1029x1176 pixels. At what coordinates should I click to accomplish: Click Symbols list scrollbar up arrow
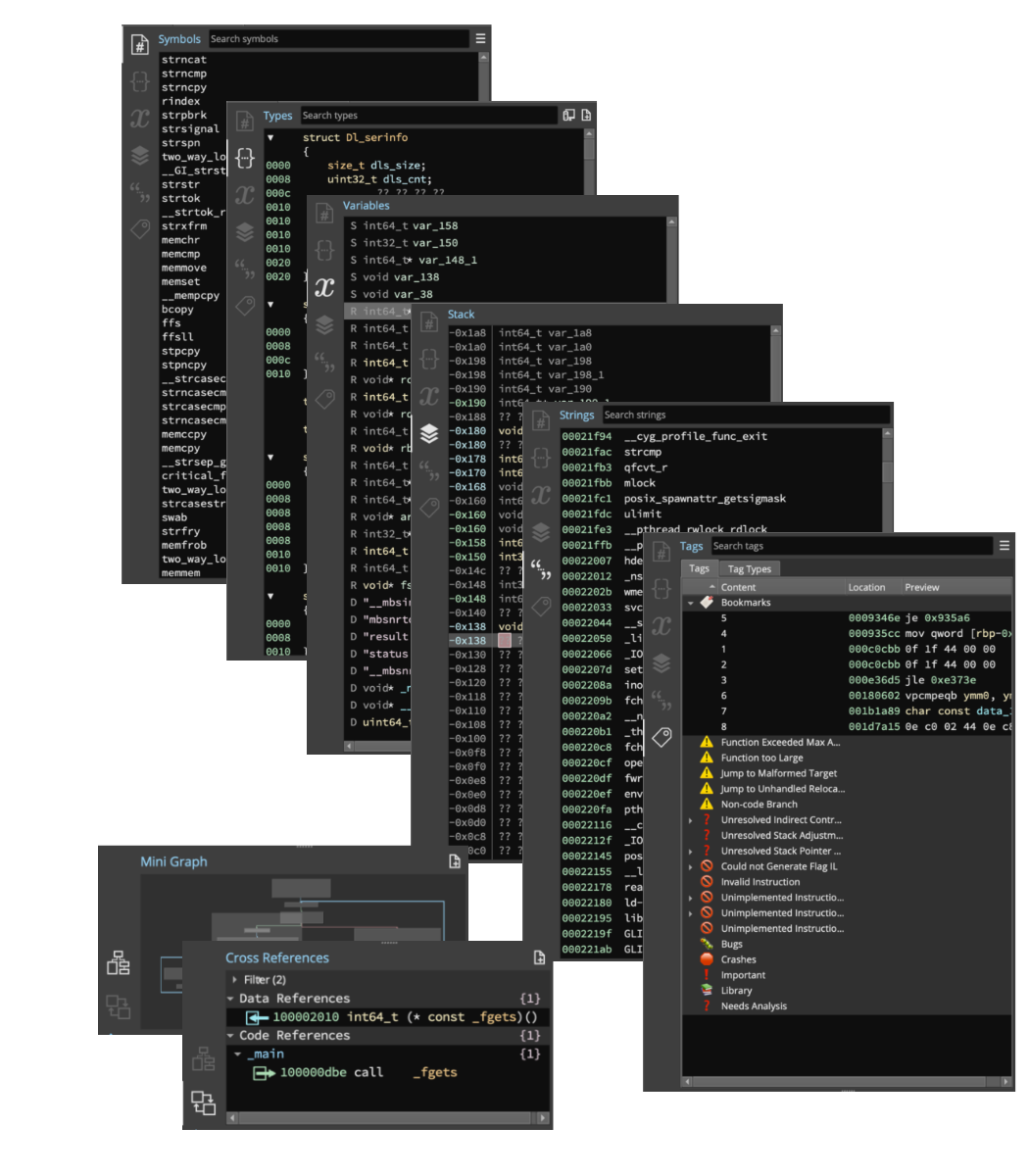[x=484, y=58]
